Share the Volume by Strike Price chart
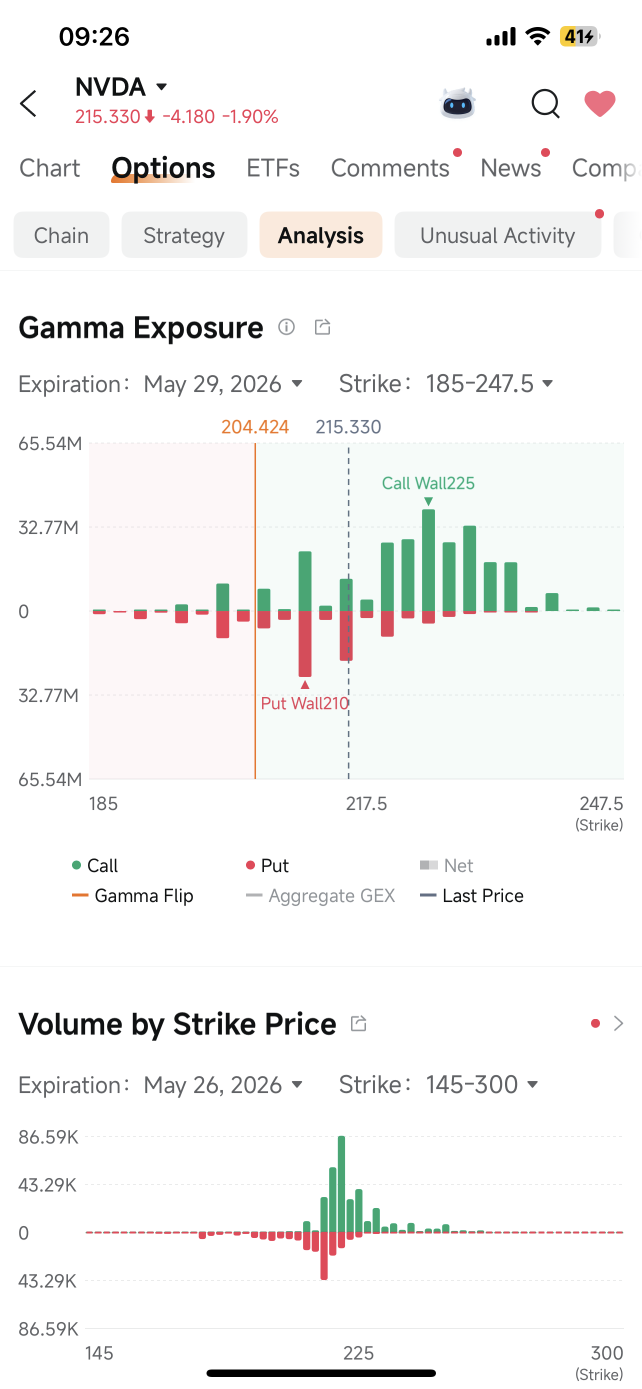 tap(358, 1023)
